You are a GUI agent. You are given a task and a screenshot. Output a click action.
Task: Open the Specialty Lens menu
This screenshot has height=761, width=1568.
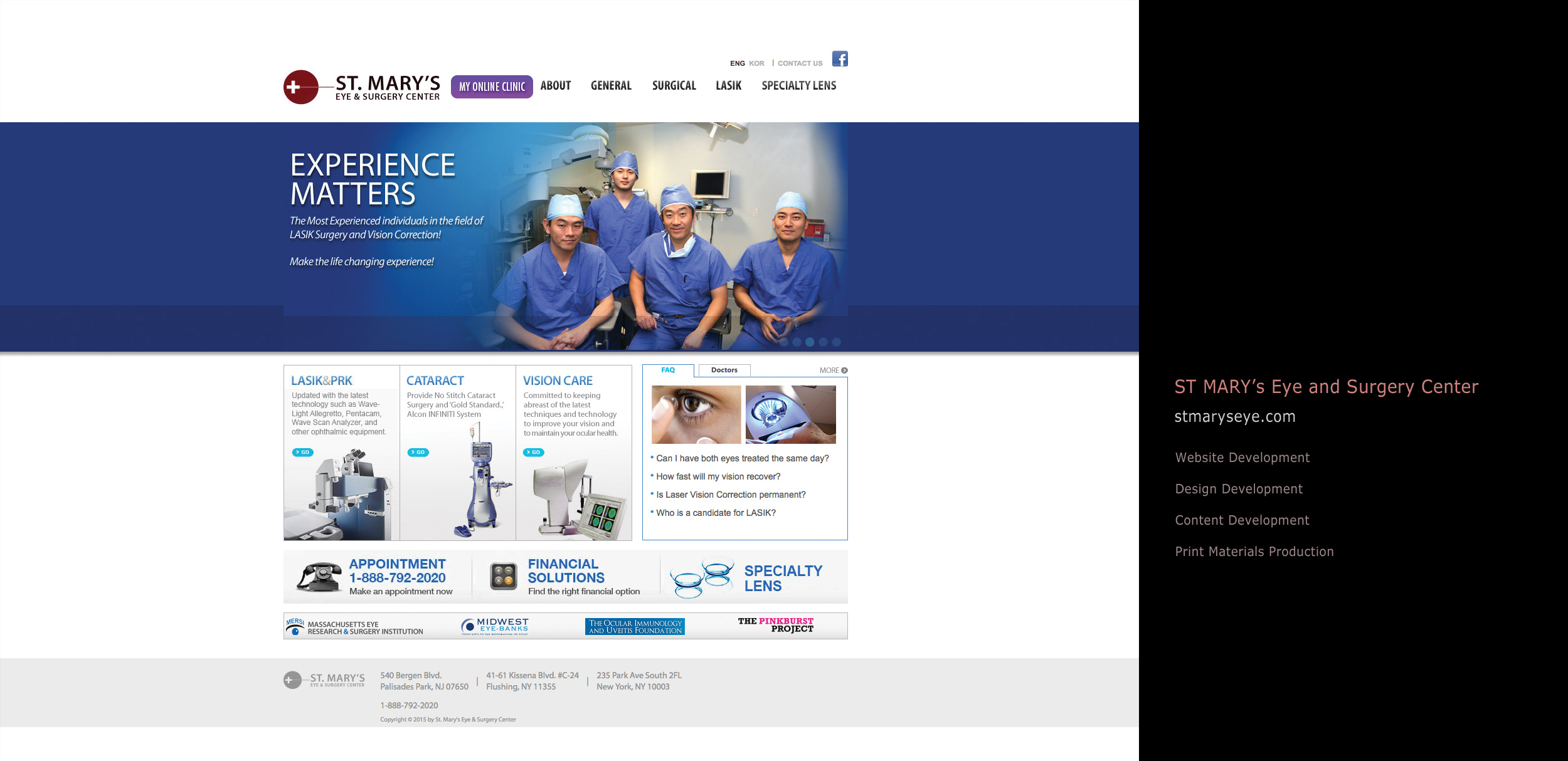(798, 86)
